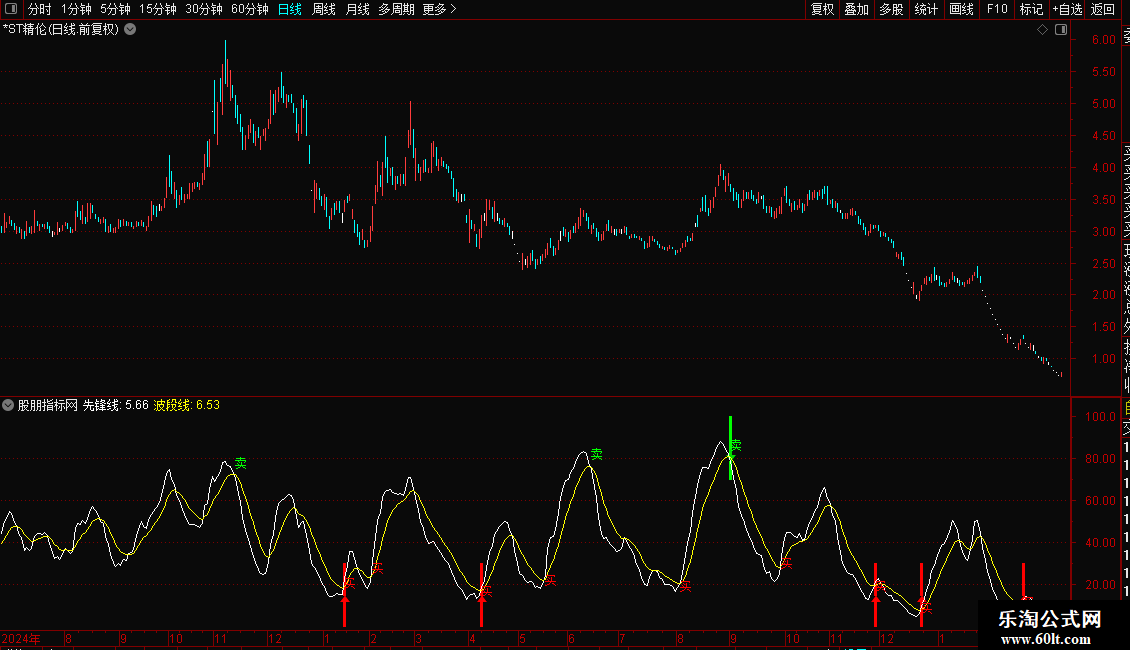The width and height of the screenshot is (1130, 650).
Task: Toggle the right side panel icon
Action: tap(1061, 30)
